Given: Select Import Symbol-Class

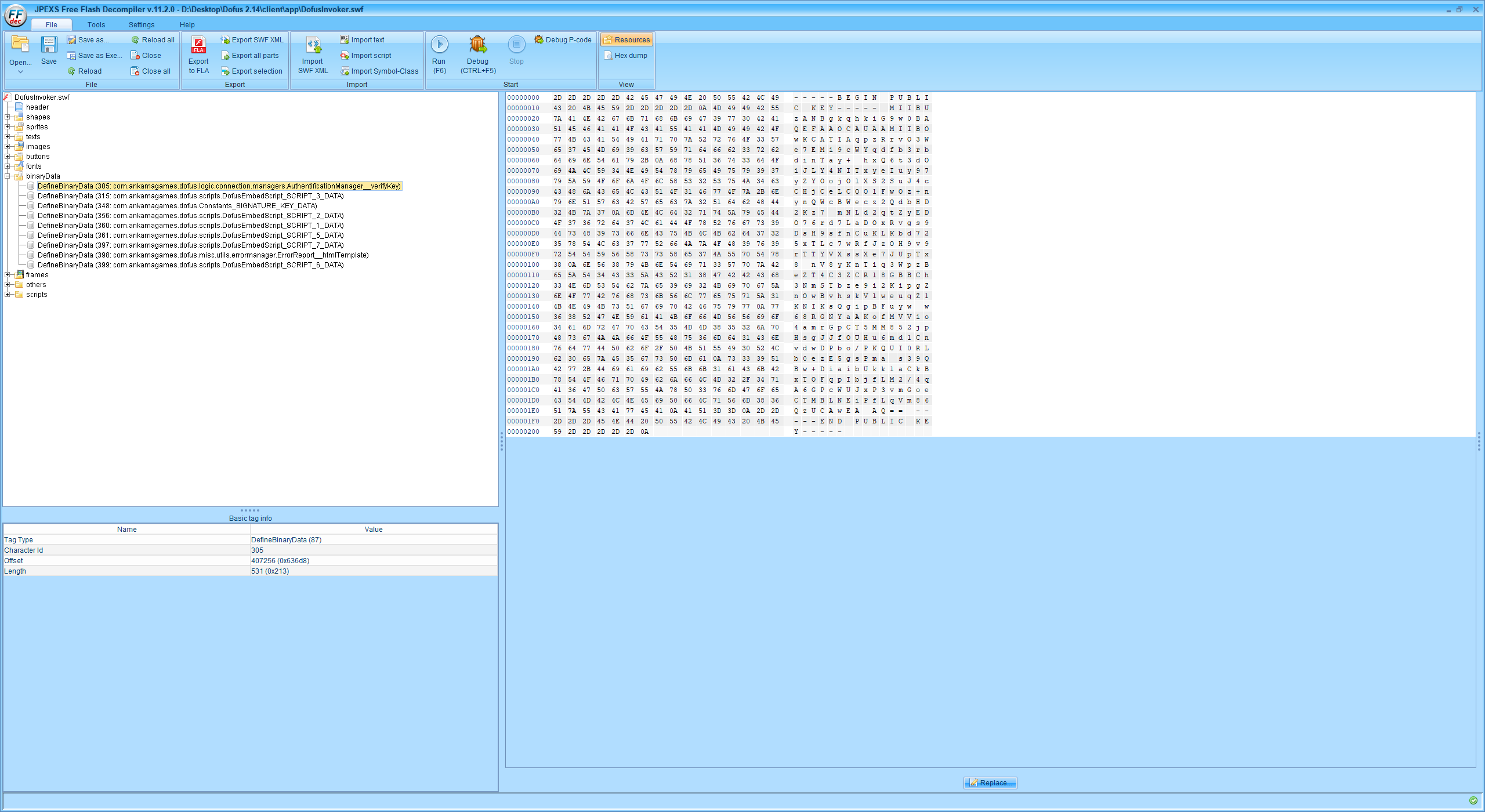Looking at the screenshot, I should click(379, 71).
